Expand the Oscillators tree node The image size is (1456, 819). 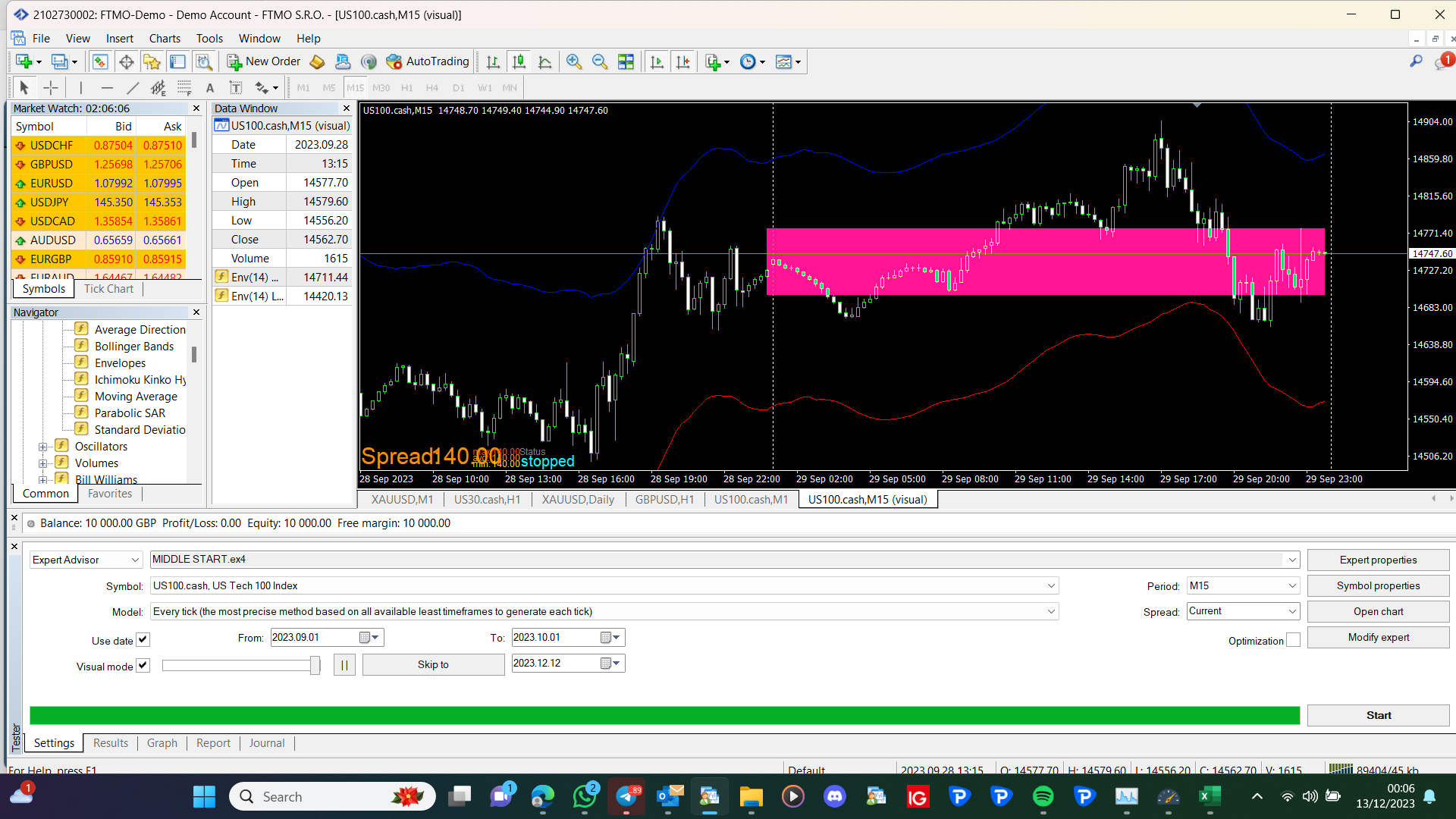43,447
